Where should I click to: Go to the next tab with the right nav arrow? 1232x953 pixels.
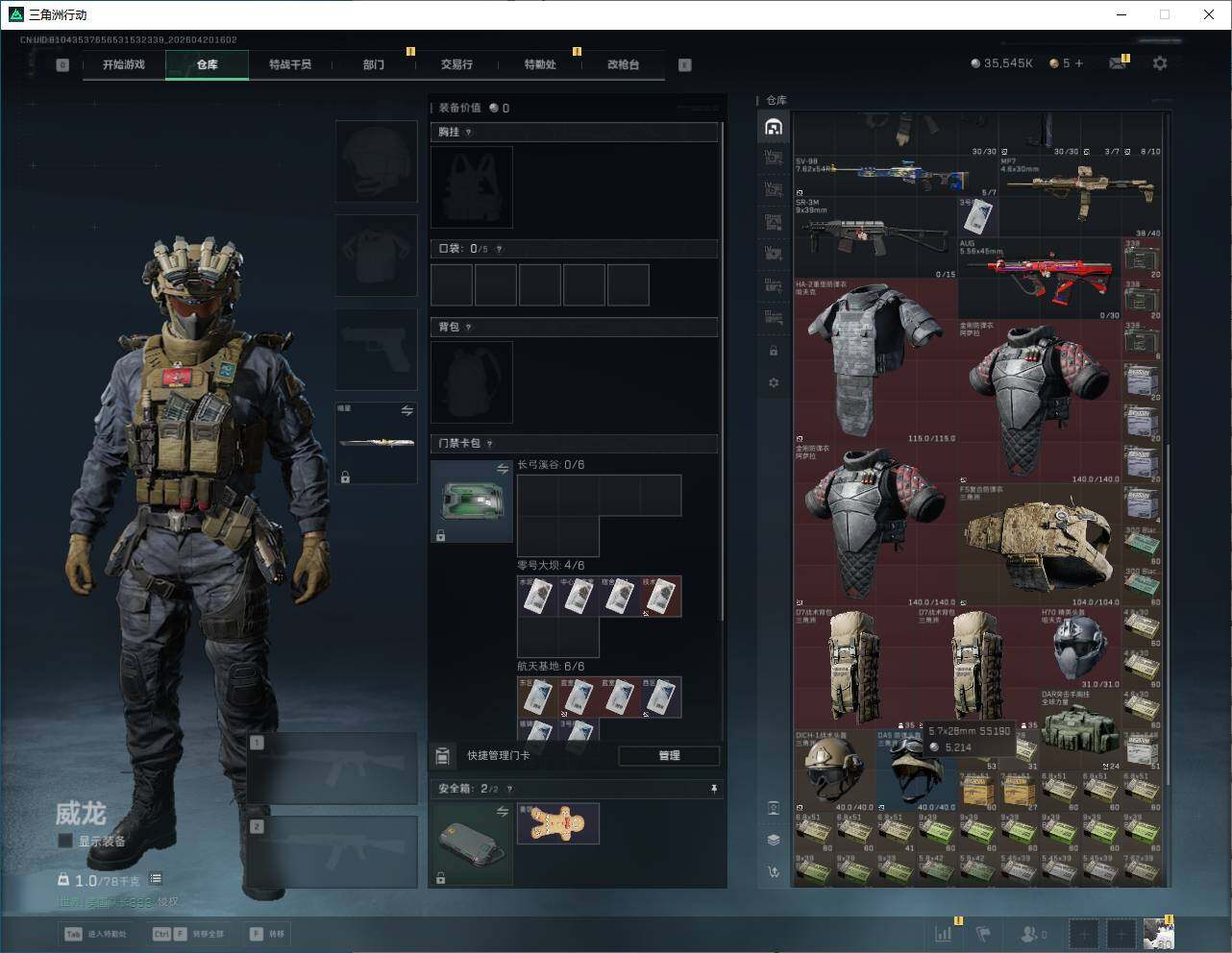point(684,65)
